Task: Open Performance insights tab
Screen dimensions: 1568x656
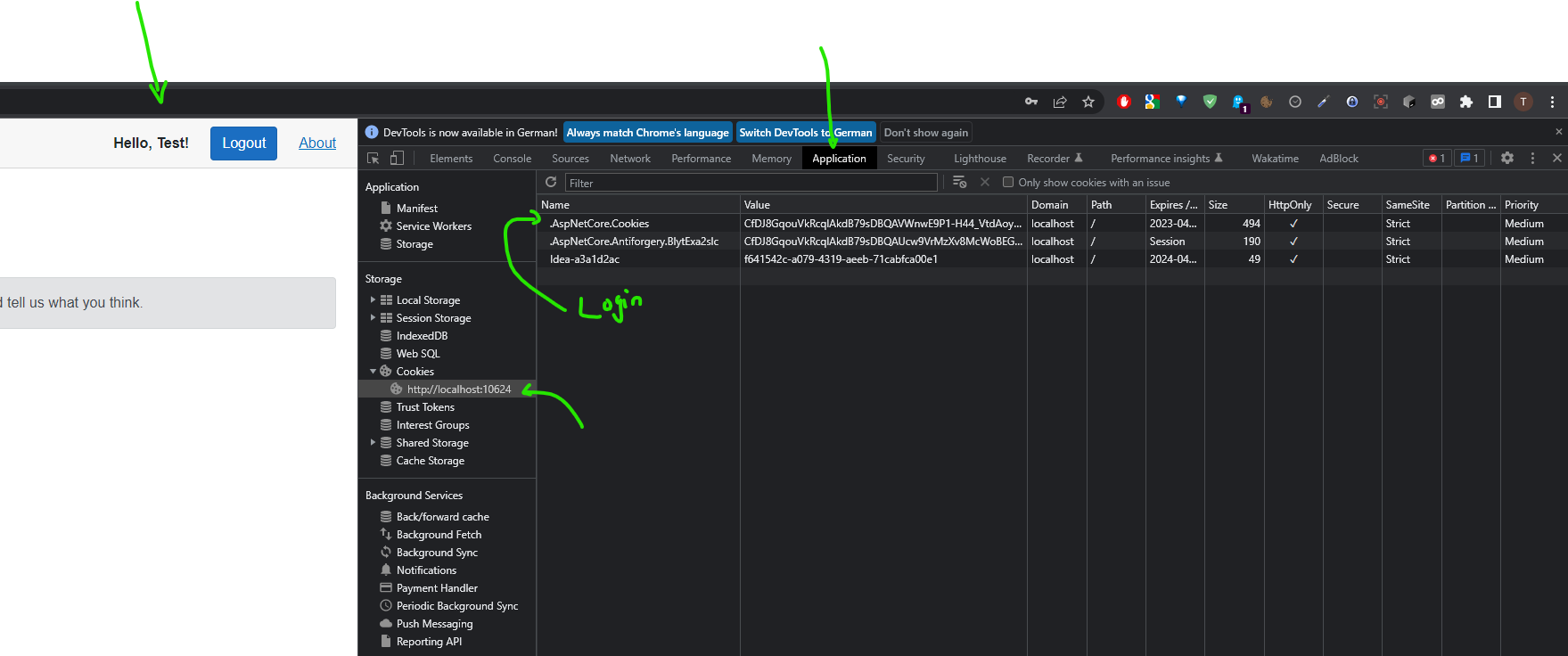Action: (x=1167, y=159)
